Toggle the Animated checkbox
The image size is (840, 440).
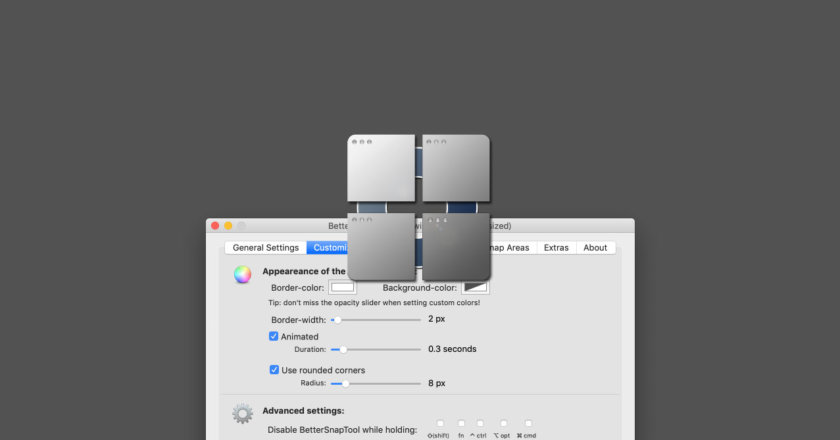point(273,336)
